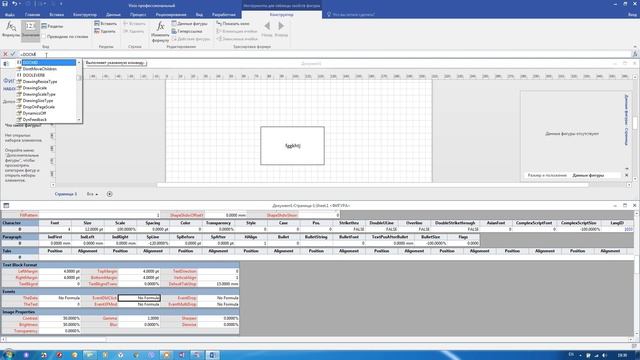Switch to Значения (12.3) values view
This screenshot has width=640, height=360.
(31, 30)
